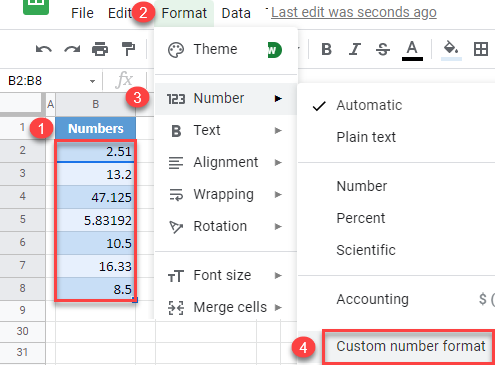Open the Wrapping submenu

tap(226, 194)
